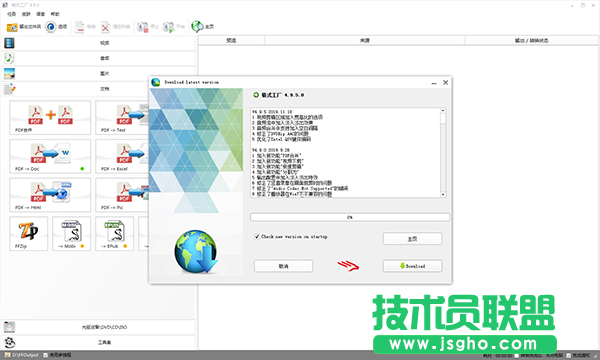Select the -> Mobi converter

(x=72, y=233)
